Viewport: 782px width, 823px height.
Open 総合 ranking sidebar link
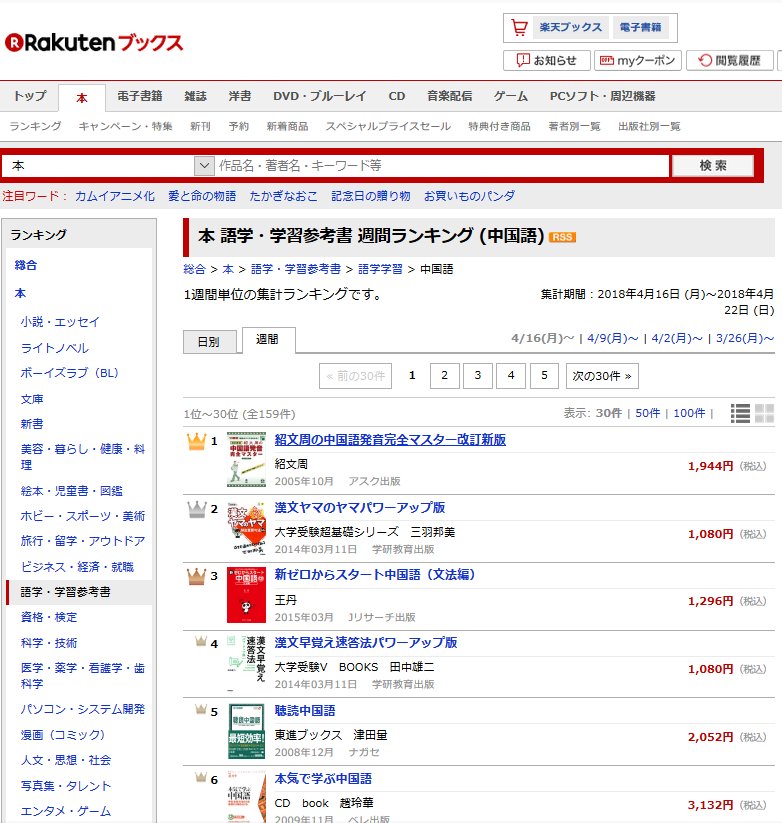[x=26, y=266]
